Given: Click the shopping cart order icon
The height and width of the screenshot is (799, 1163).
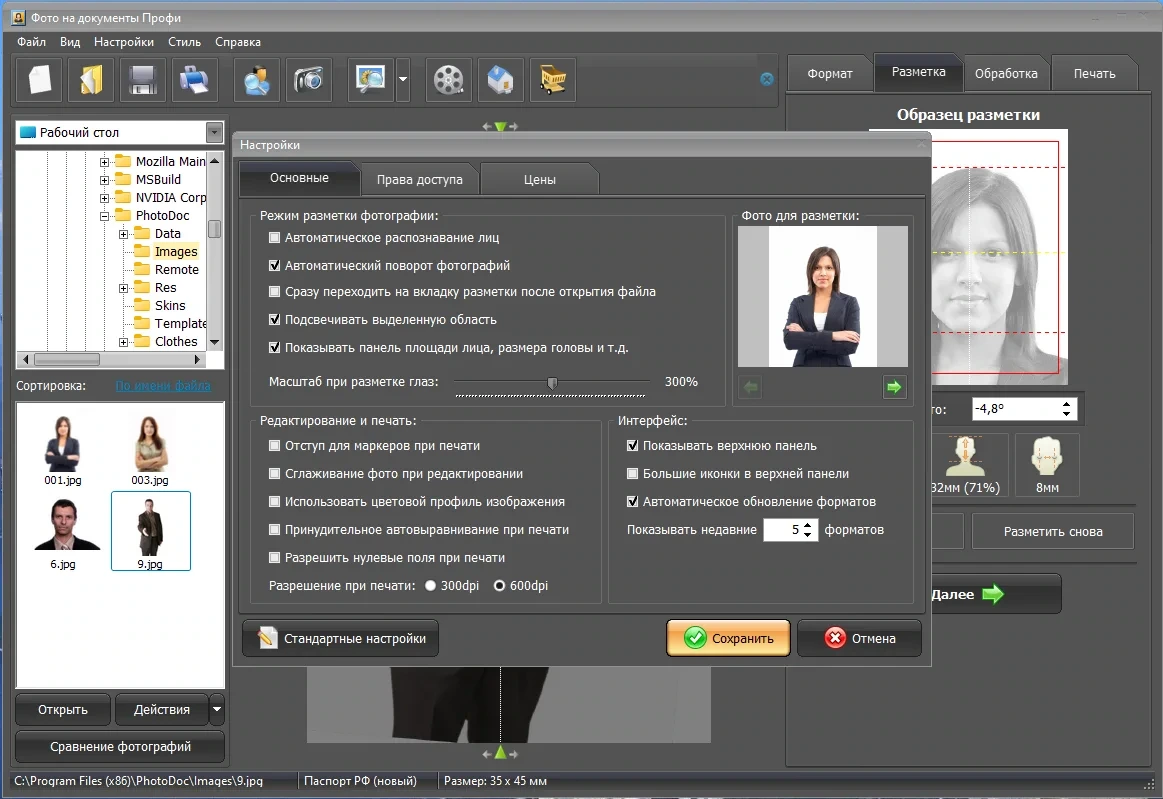Looking at the screenshot, I should (x=553, y=79).
